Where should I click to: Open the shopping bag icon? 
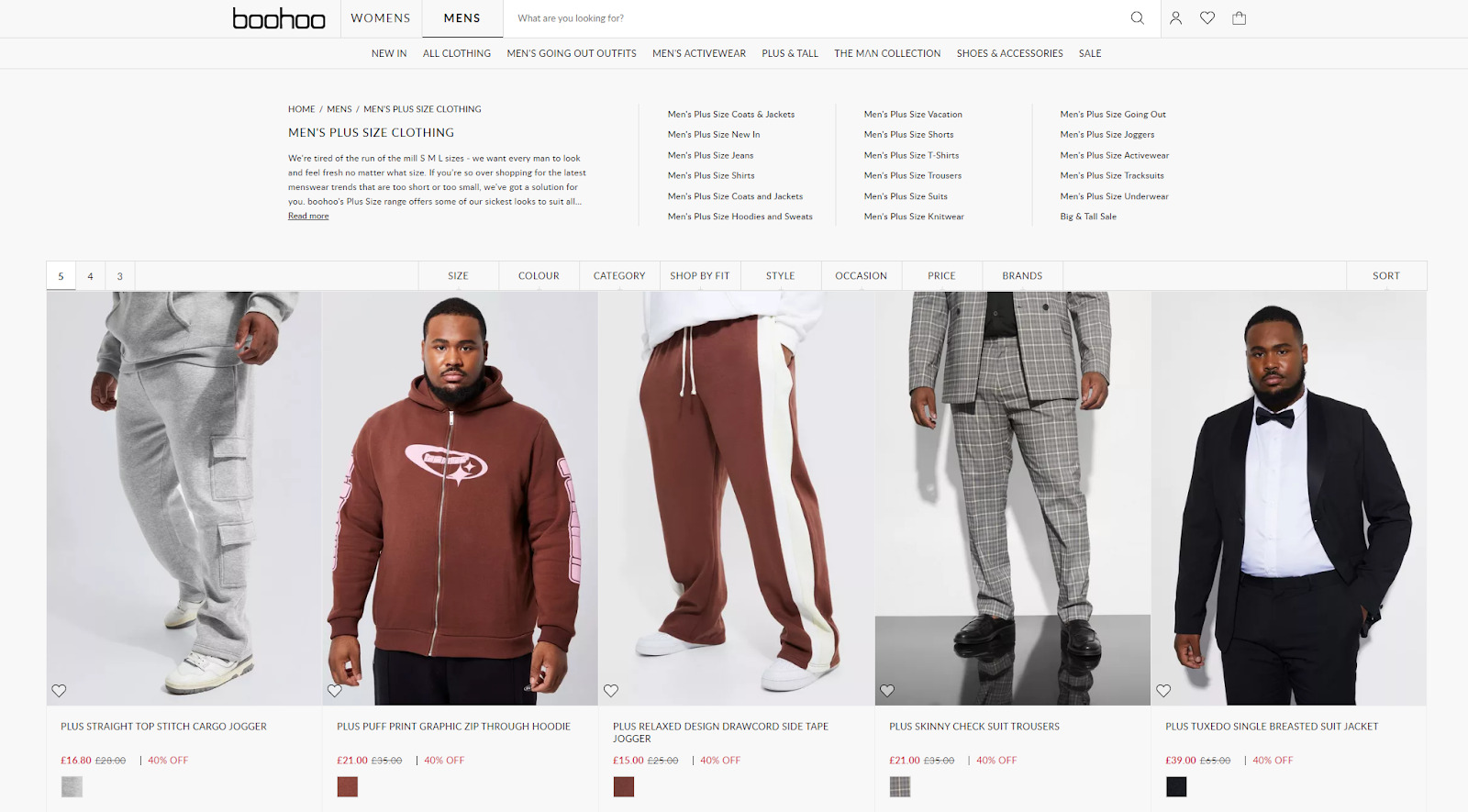(1240, 18)
